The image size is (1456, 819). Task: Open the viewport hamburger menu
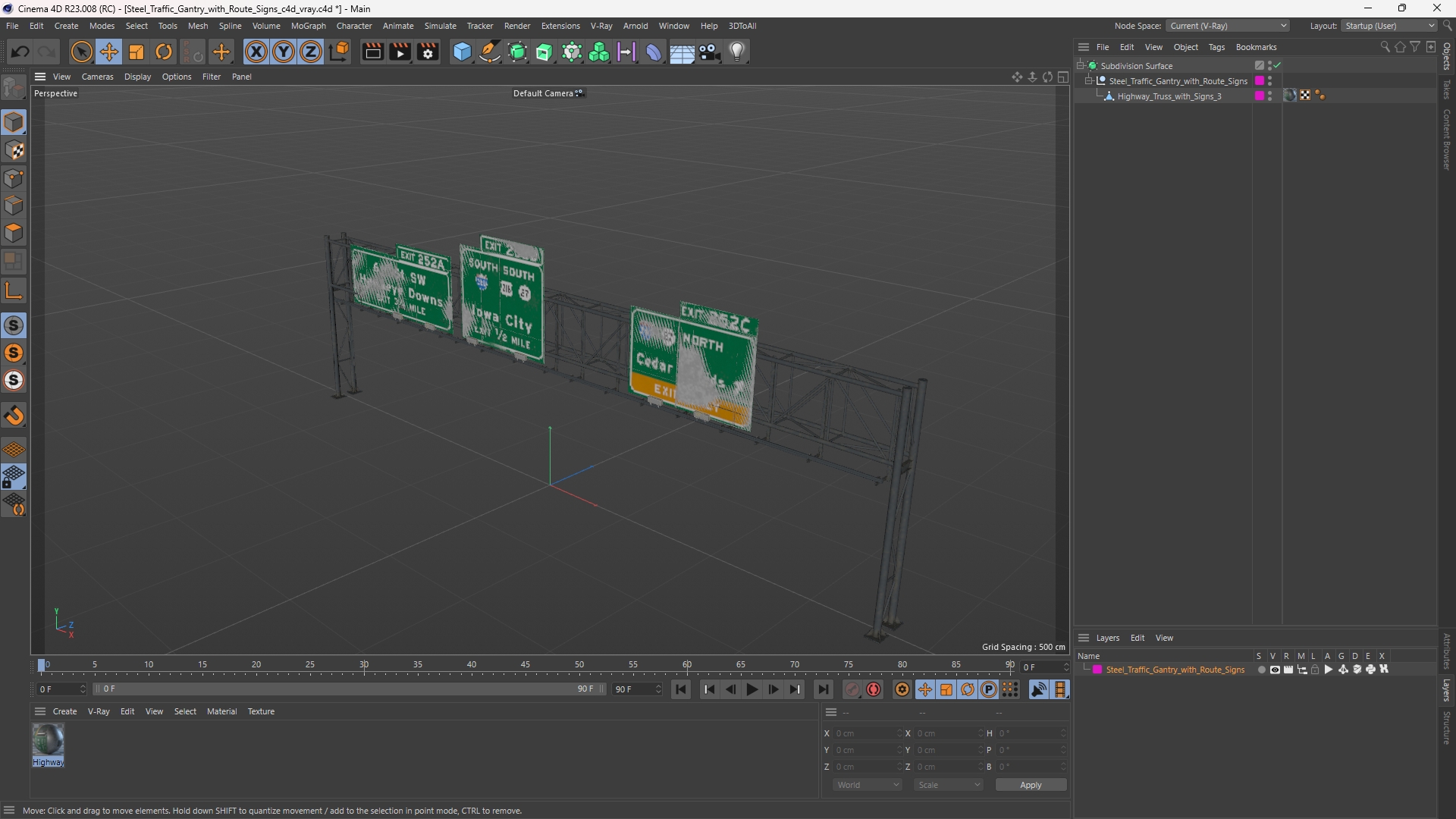tap(40, 77)
